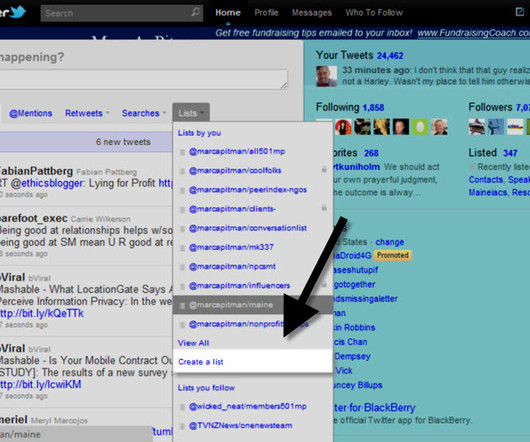Open the www.FundraisingCoach.com link
Screen dimensions: 530x442
(x=474, y=33)
